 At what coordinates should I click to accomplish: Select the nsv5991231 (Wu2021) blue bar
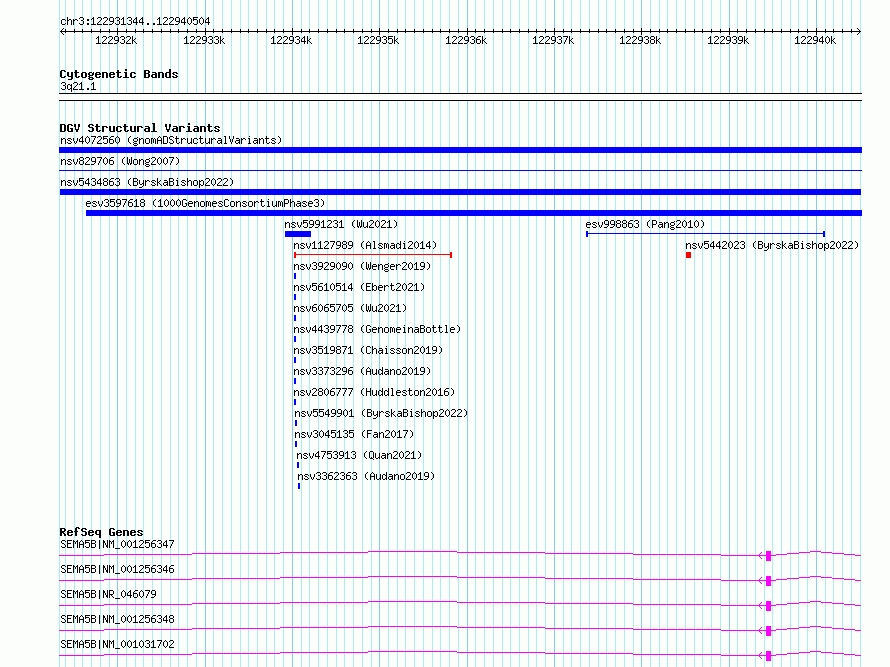tap(298, 234)
